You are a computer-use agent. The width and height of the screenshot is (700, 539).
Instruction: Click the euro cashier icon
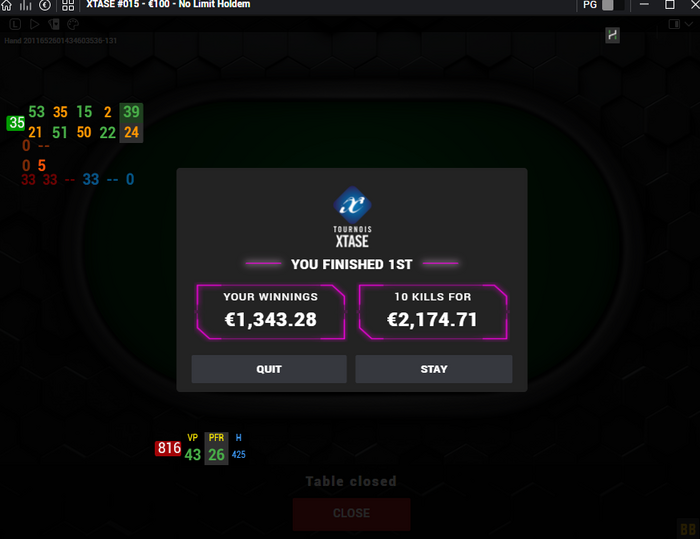45,5
